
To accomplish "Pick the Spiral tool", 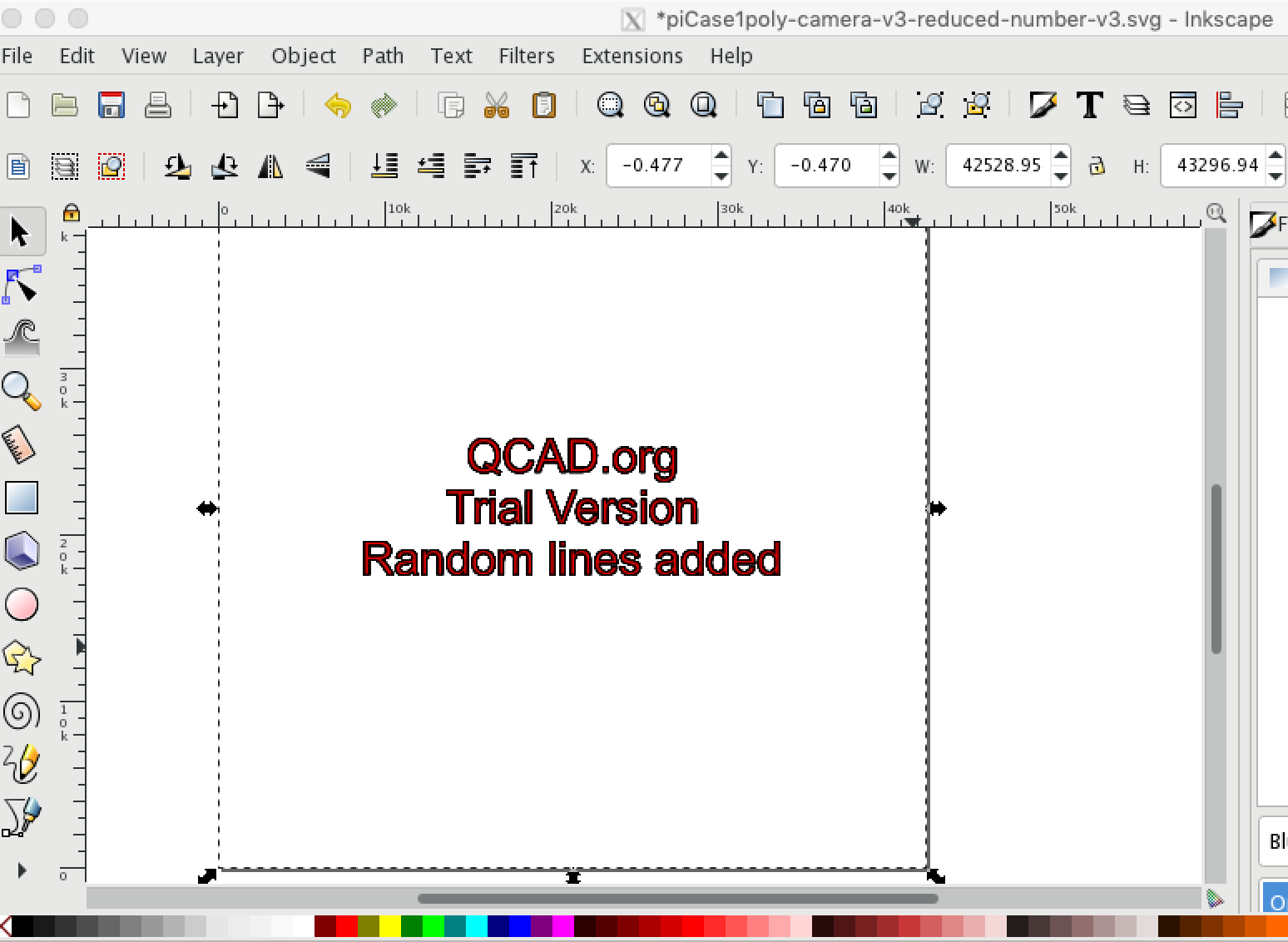I will 22,712.
